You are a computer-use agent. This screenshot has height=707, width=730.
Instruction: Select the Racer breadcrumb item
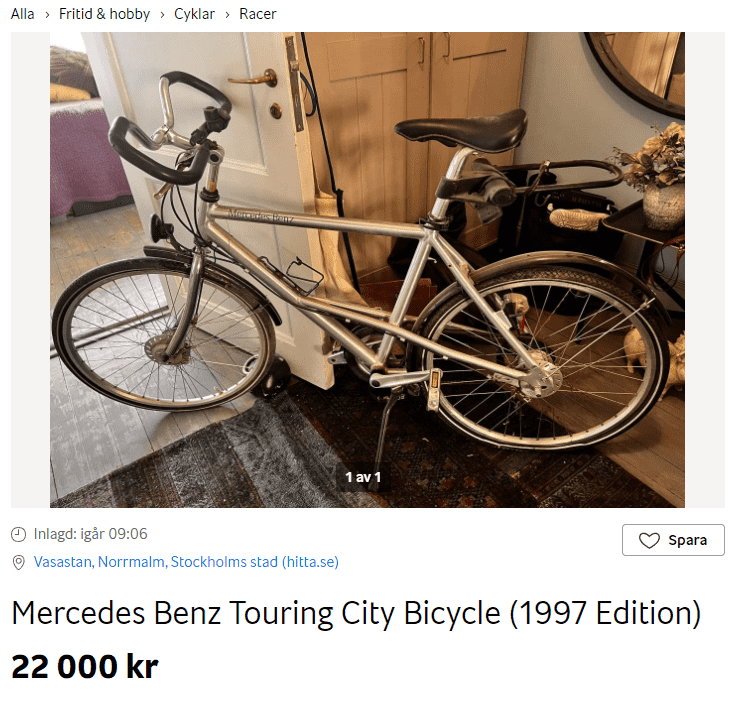click(257, 14)
